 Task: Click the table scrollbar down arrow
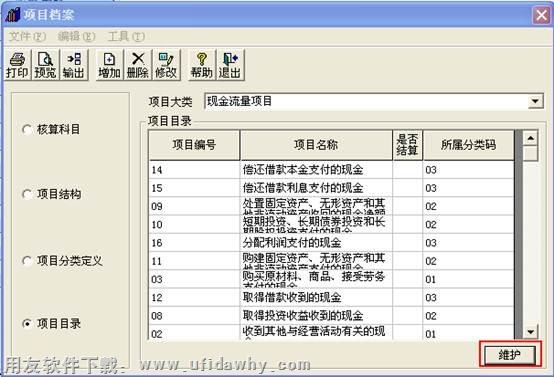(530, 332)
